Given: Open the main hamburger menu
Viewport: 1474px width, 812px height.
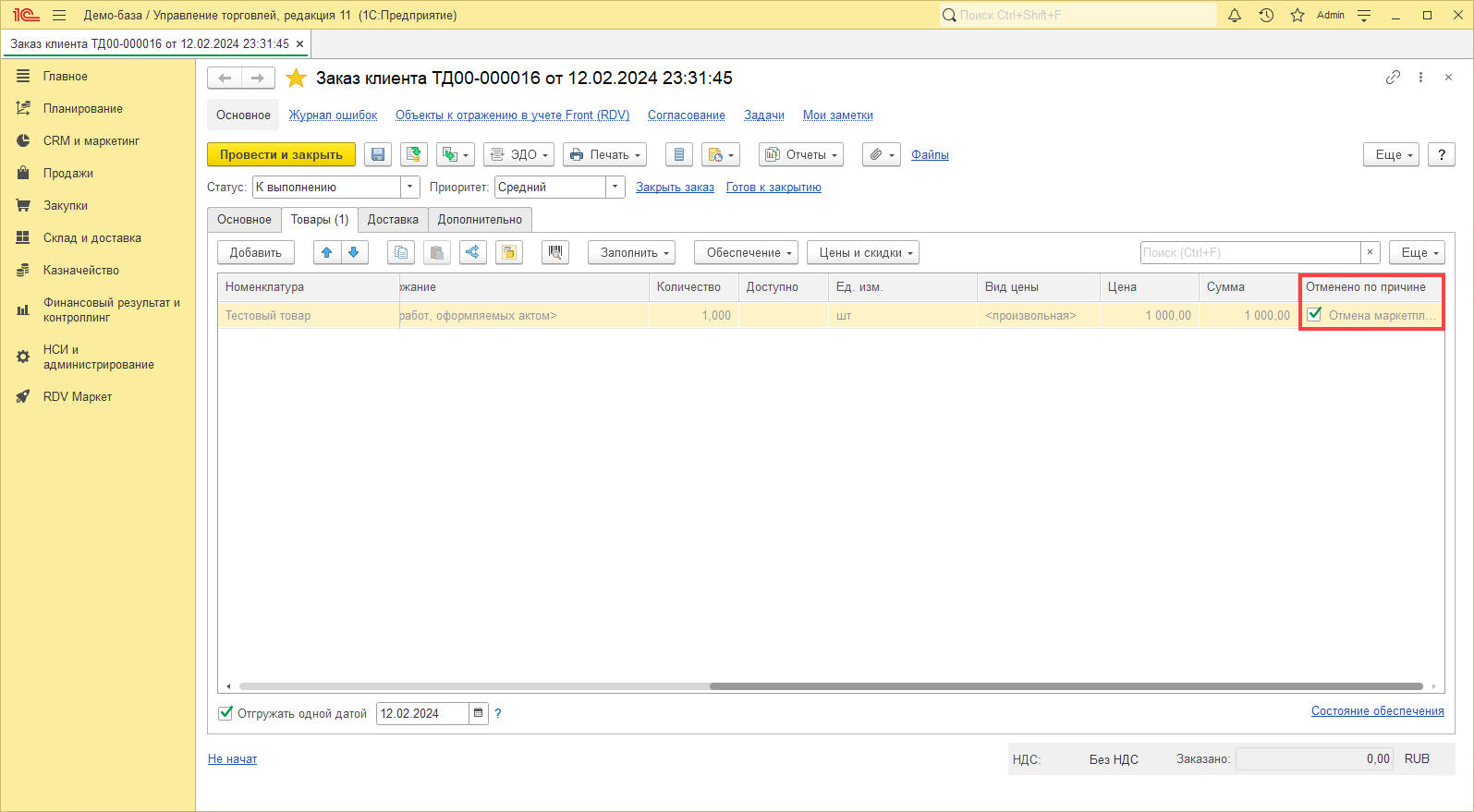Looking at the screenshot, I should point(59,16).
